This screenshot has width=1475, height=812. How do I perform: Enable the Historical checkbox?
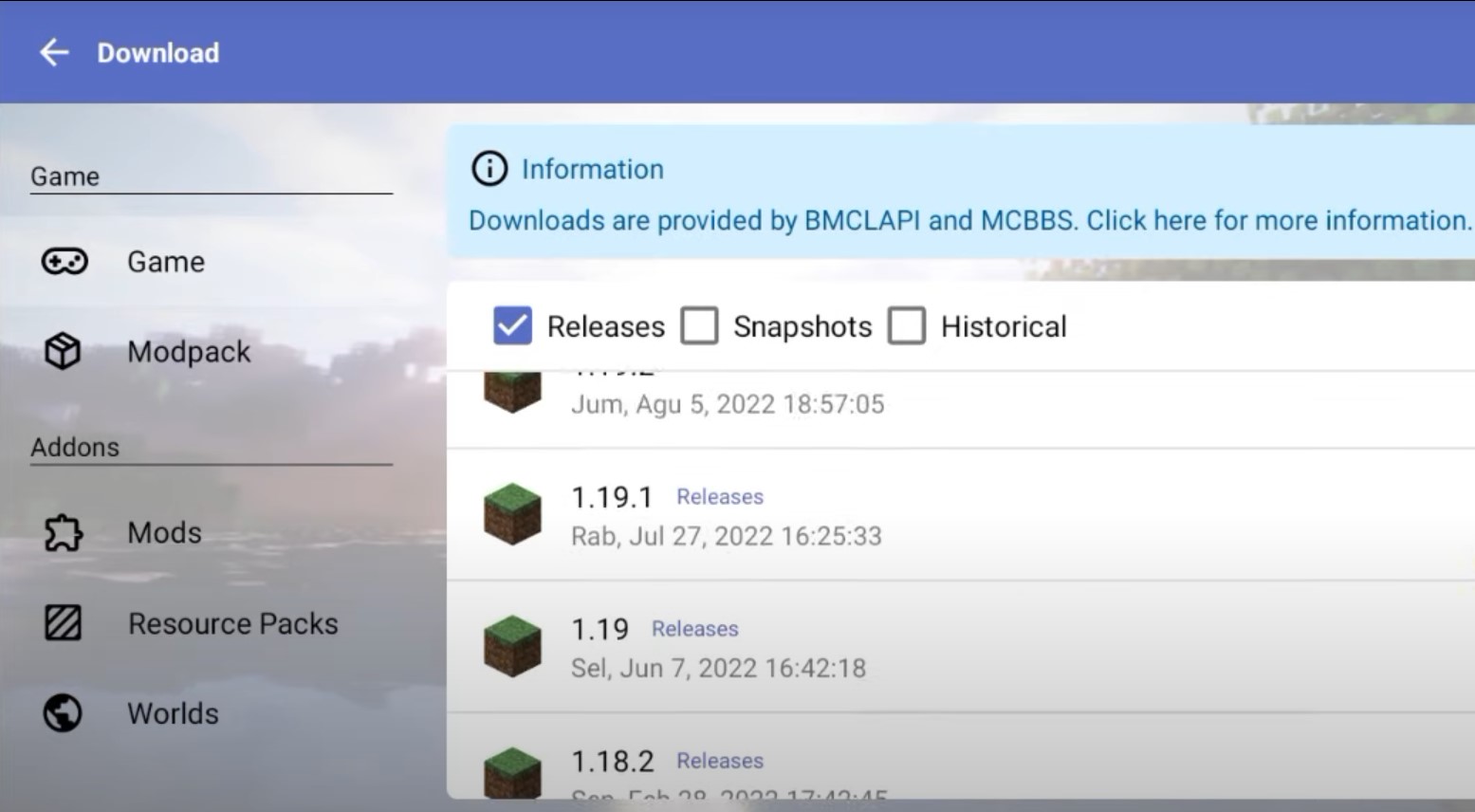(x=907, y=325)
